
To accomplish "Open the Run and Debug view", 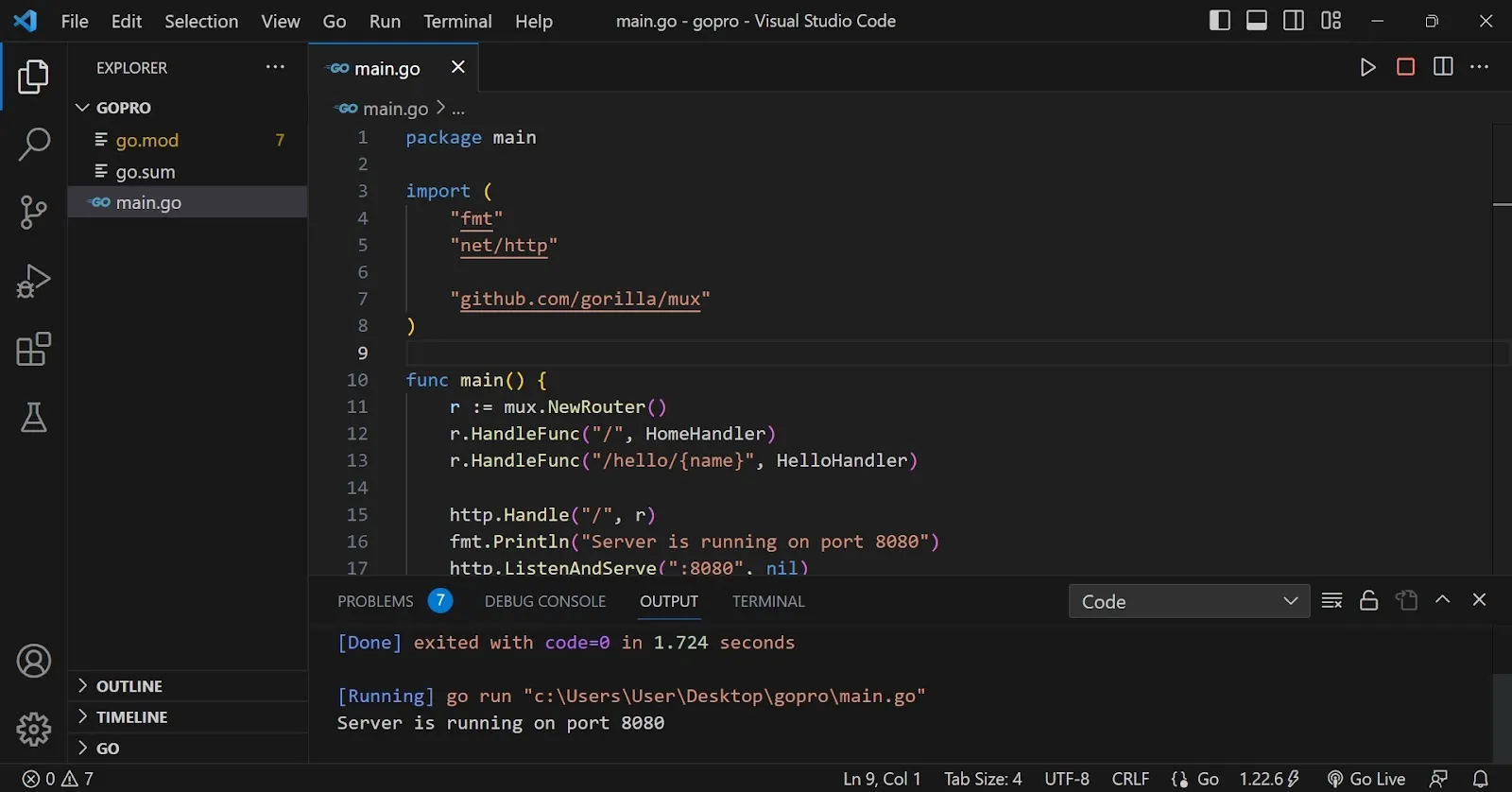I will (33, 281).
